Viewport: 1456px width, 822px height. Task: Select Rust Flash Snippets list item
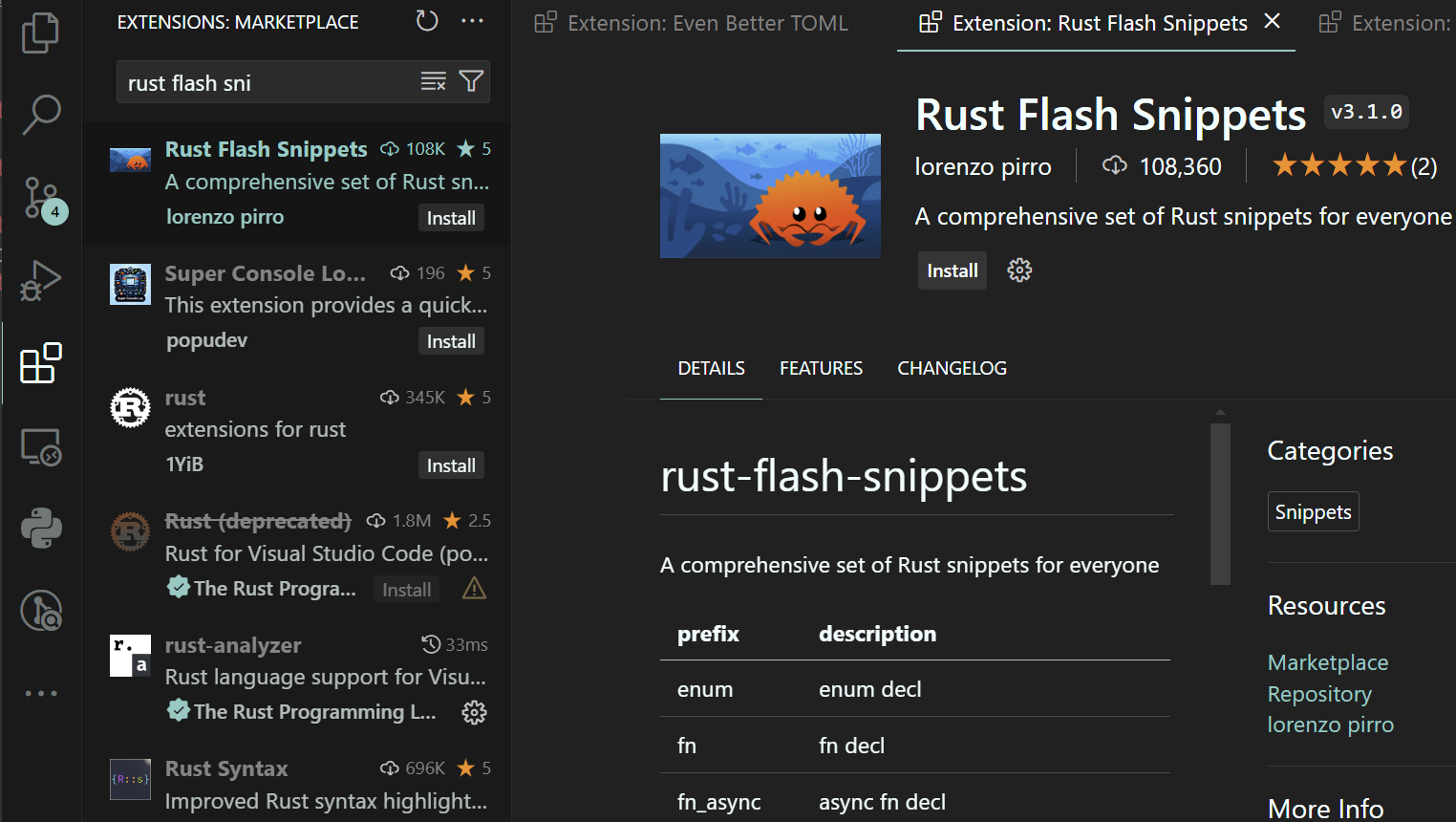(x=296, y=184)
